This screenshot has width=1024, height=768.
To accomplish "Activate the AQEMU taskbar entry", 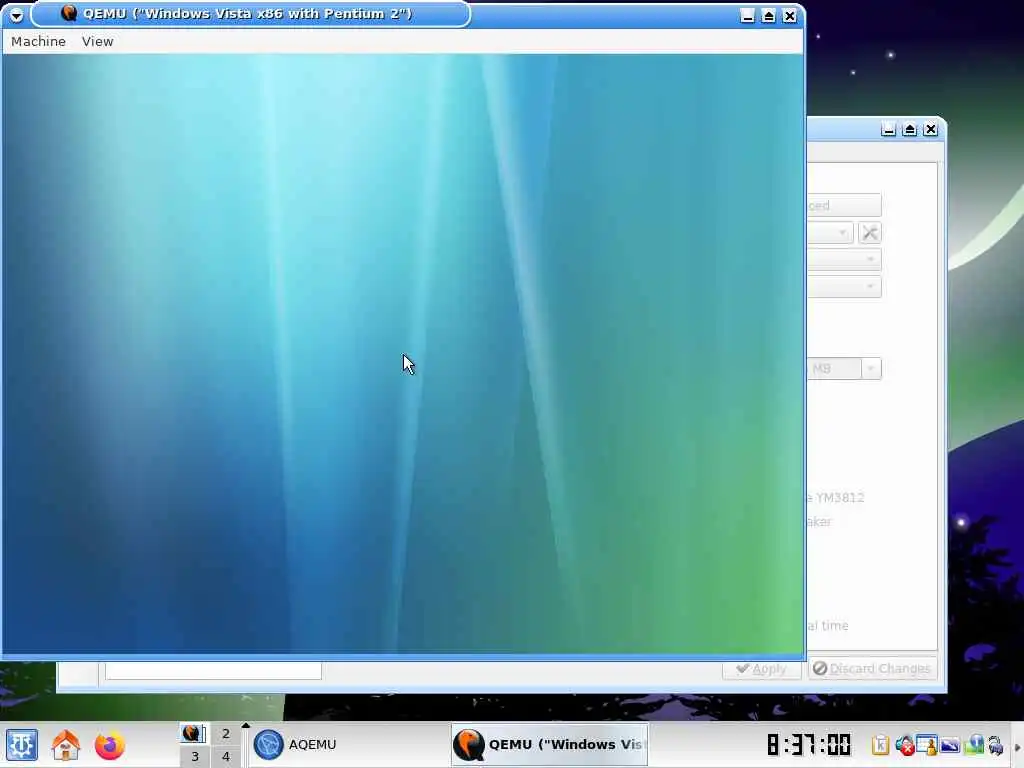I will (x=349, y=745).
